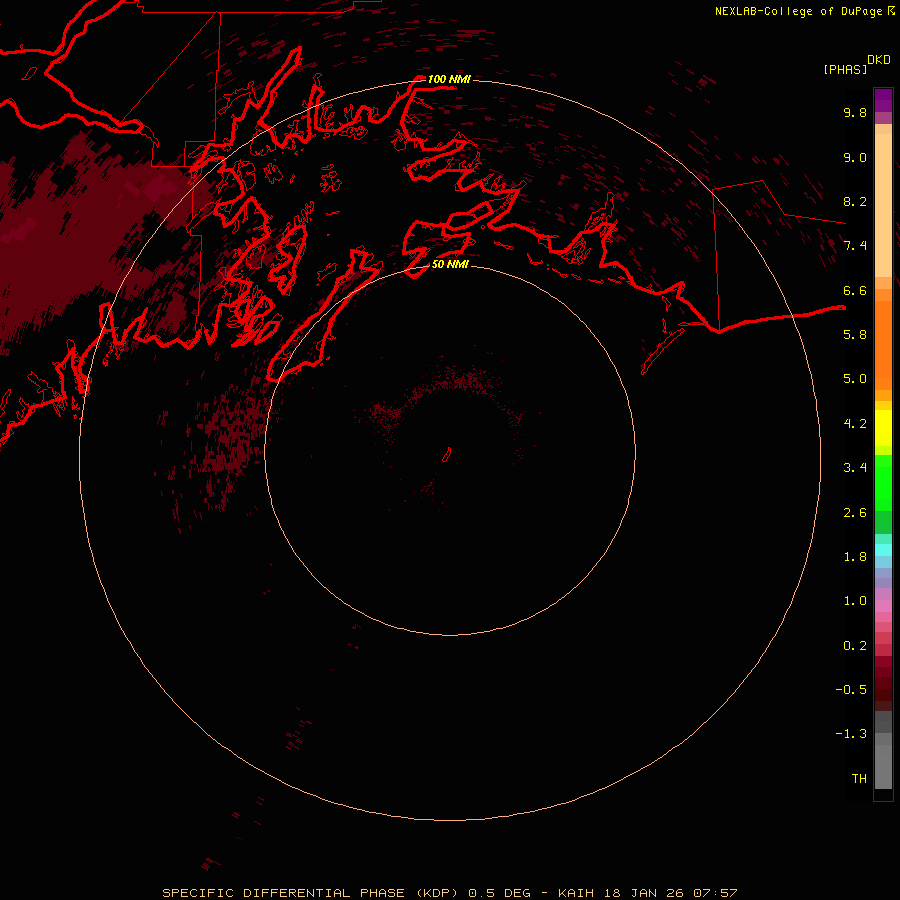This screenshot has height=900, width=900.
Task: Click the 3.4 value on color scale
Action: 855,468
